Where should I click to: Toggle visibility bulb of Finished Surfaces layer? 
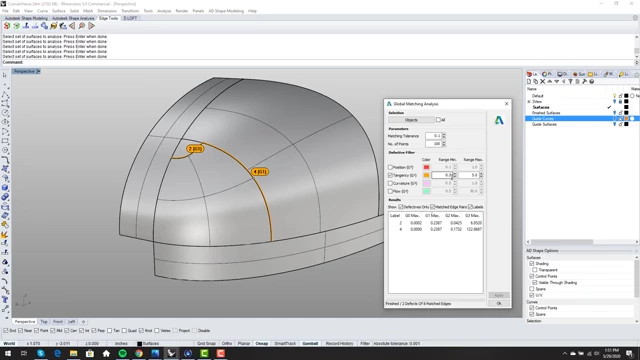click(x=614, y=113)
